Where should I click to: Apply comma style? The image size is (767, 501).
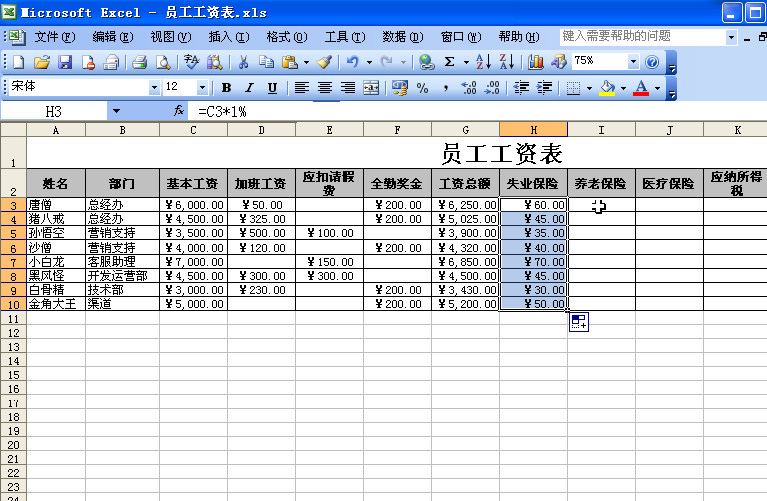pyautogui.click(x=446, y=88)
